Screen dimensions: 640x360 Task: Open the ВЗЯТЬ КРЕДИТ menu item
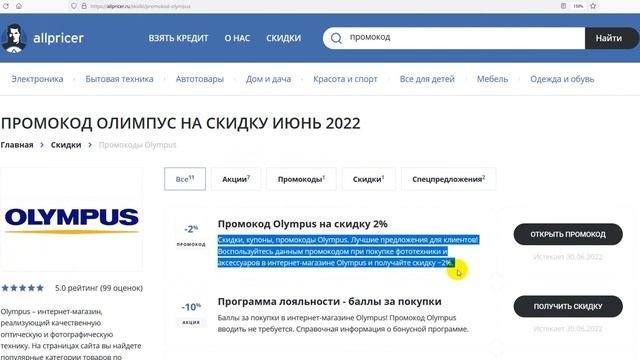(178, 38)
